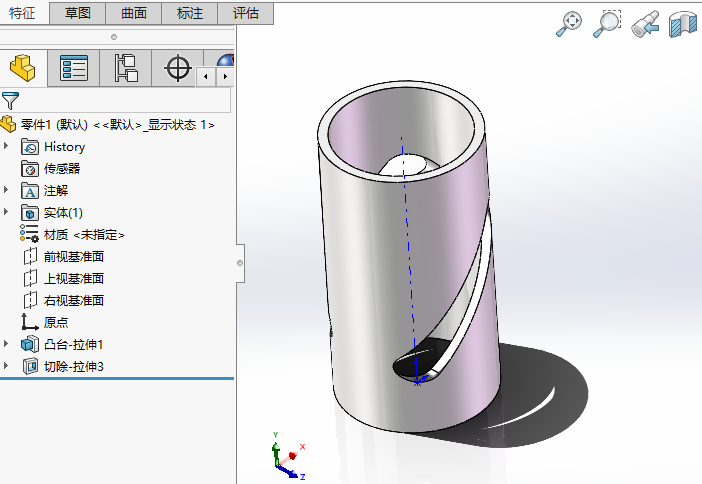Open the DimXpertManager crosshair tab
The image size is (702, 484).
pyautogui.click(x=178, y=68)
